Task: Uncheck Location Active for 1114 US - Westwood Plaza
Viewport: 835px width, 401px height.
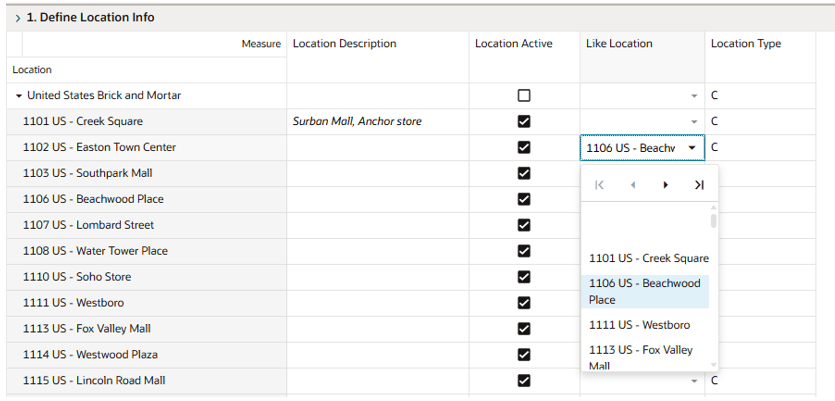Action: click(524, 355)
